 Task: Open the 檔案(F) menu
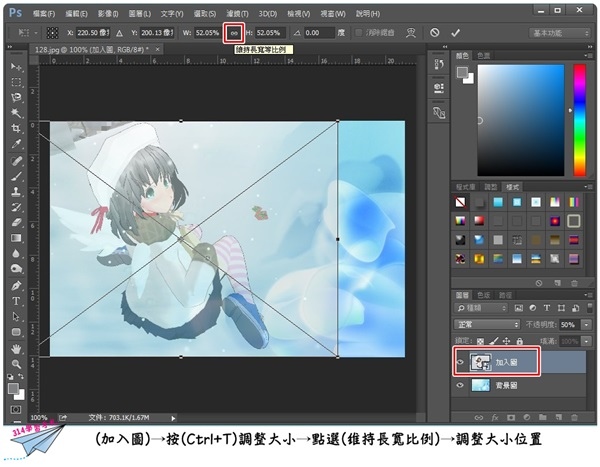(x=43, y=14)
